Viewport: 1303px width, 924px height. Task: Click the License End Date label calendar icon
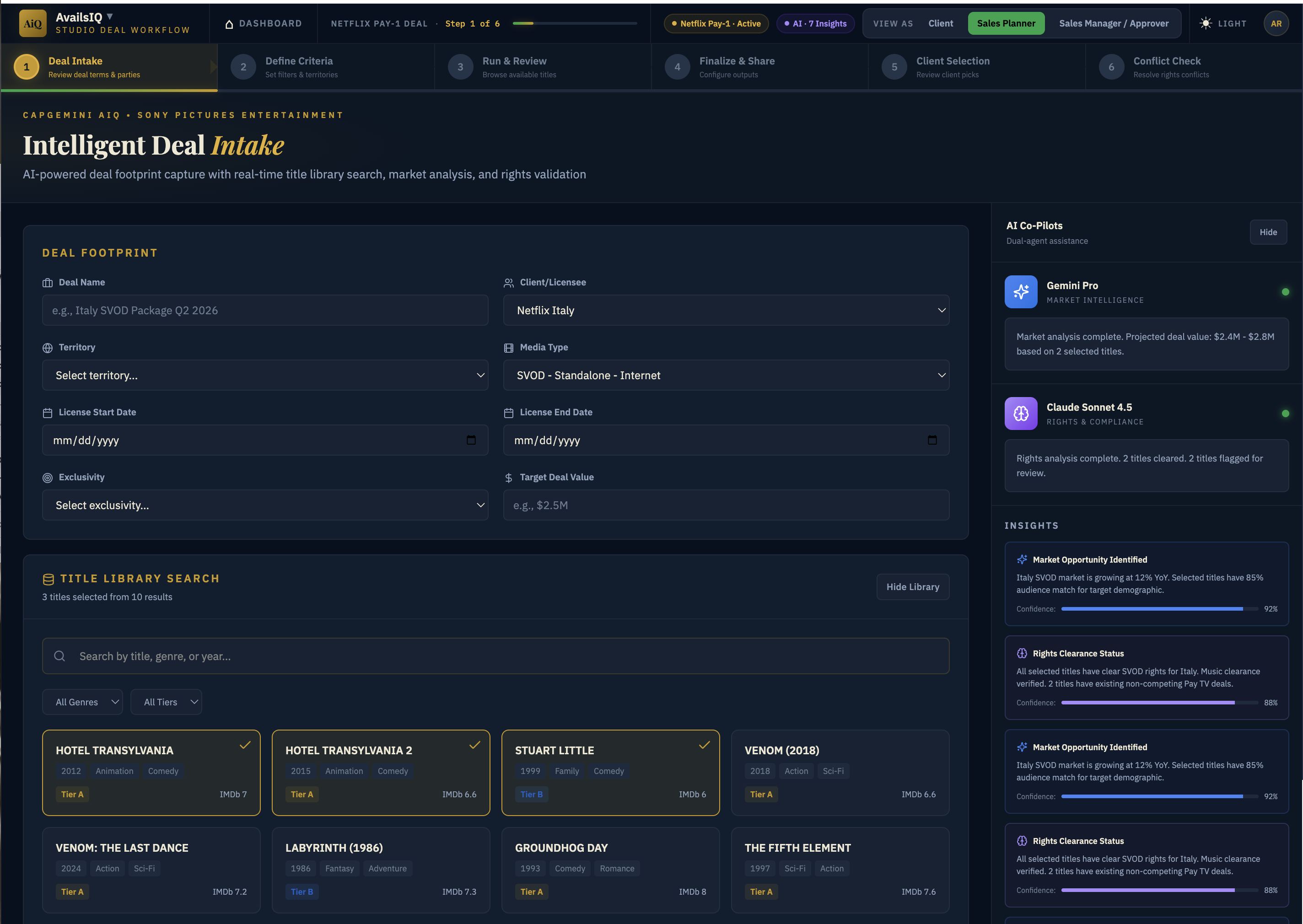(x=509, y=413)
